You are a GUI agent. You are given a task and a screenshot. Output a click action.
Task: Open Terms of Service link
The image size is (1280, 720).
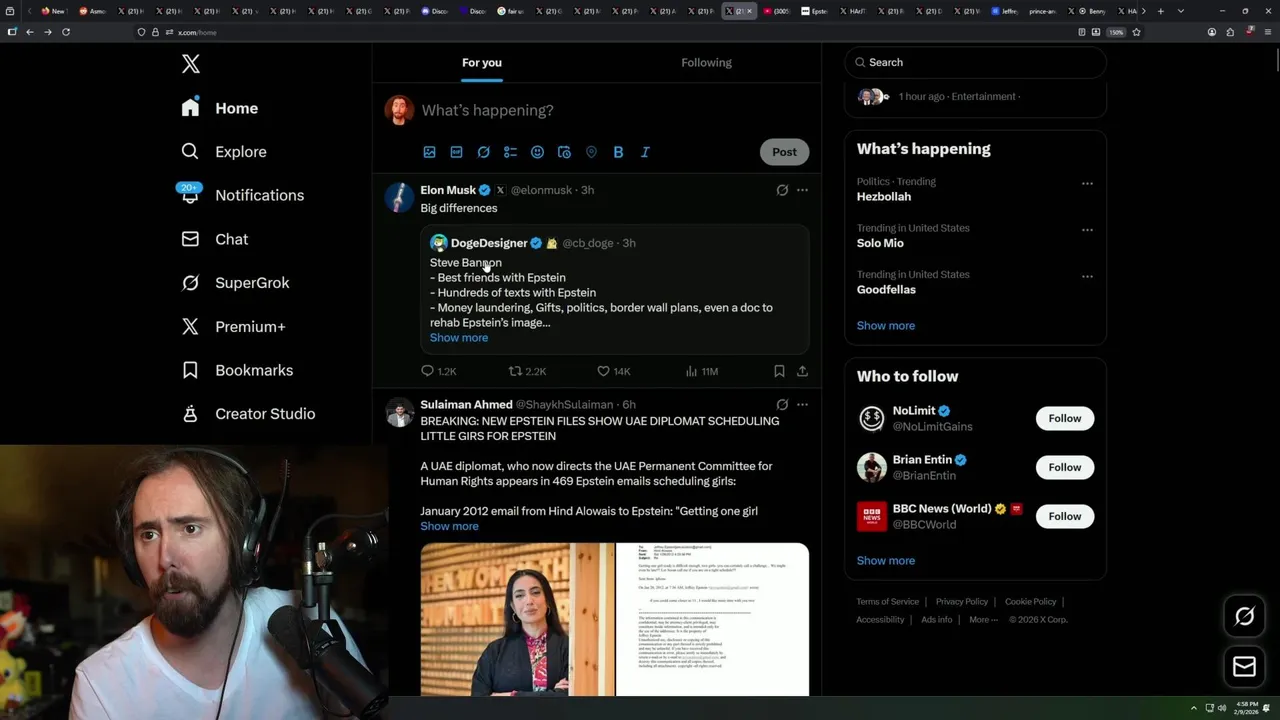[888, 602]
